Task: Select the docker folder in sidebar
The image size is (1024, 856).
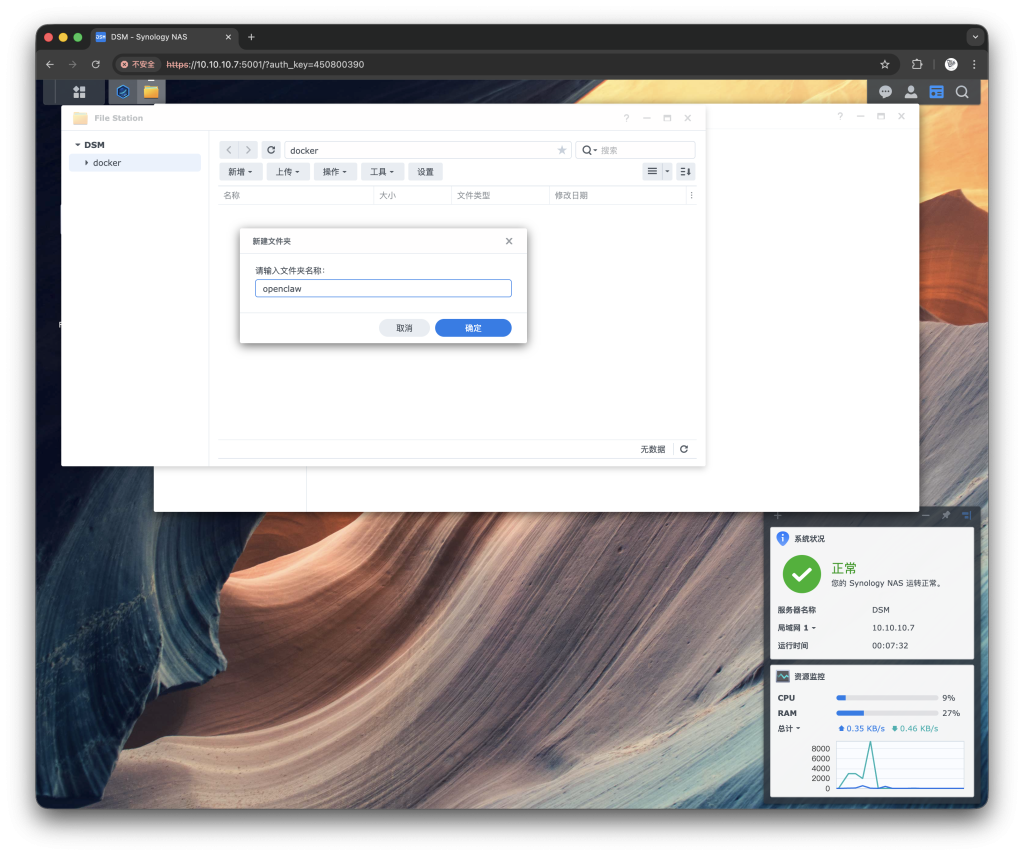Action: [x=107, y=163]
